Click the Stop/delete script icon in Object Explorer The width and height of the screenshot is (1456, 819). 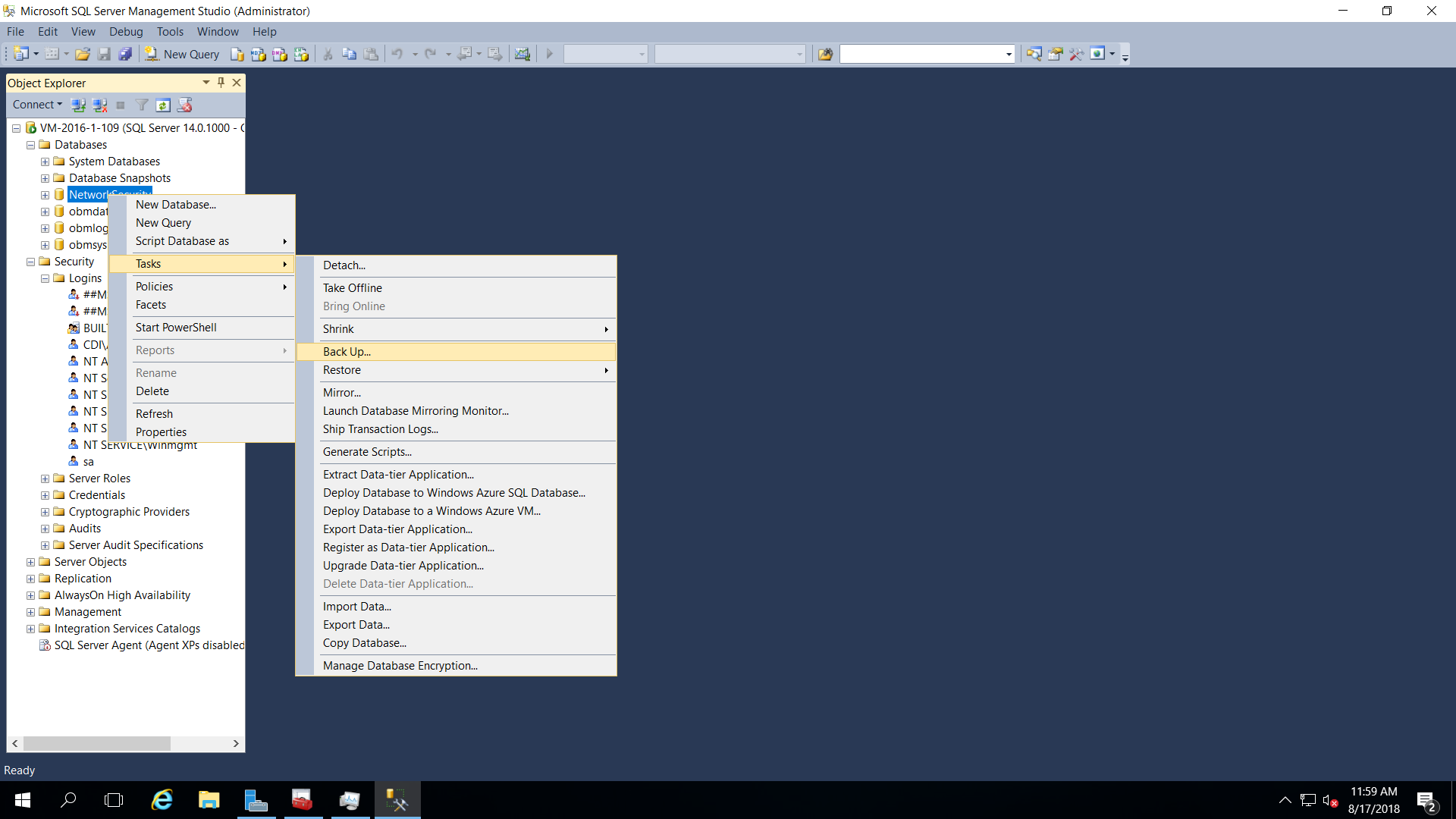pyautogui.click(x=184, y=105)
